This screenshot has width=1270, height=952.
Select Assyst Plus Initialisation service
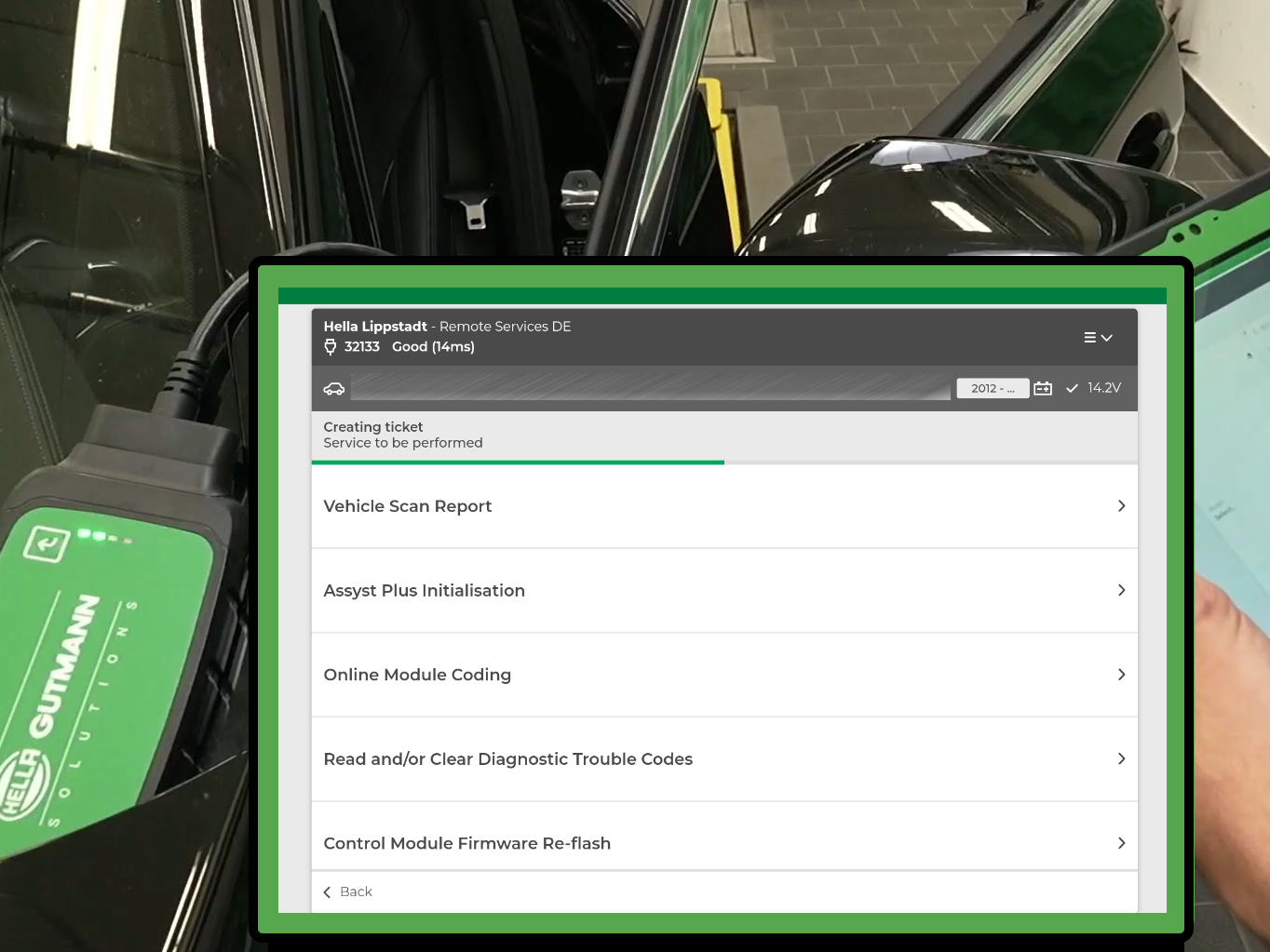[x=424, y=591]
